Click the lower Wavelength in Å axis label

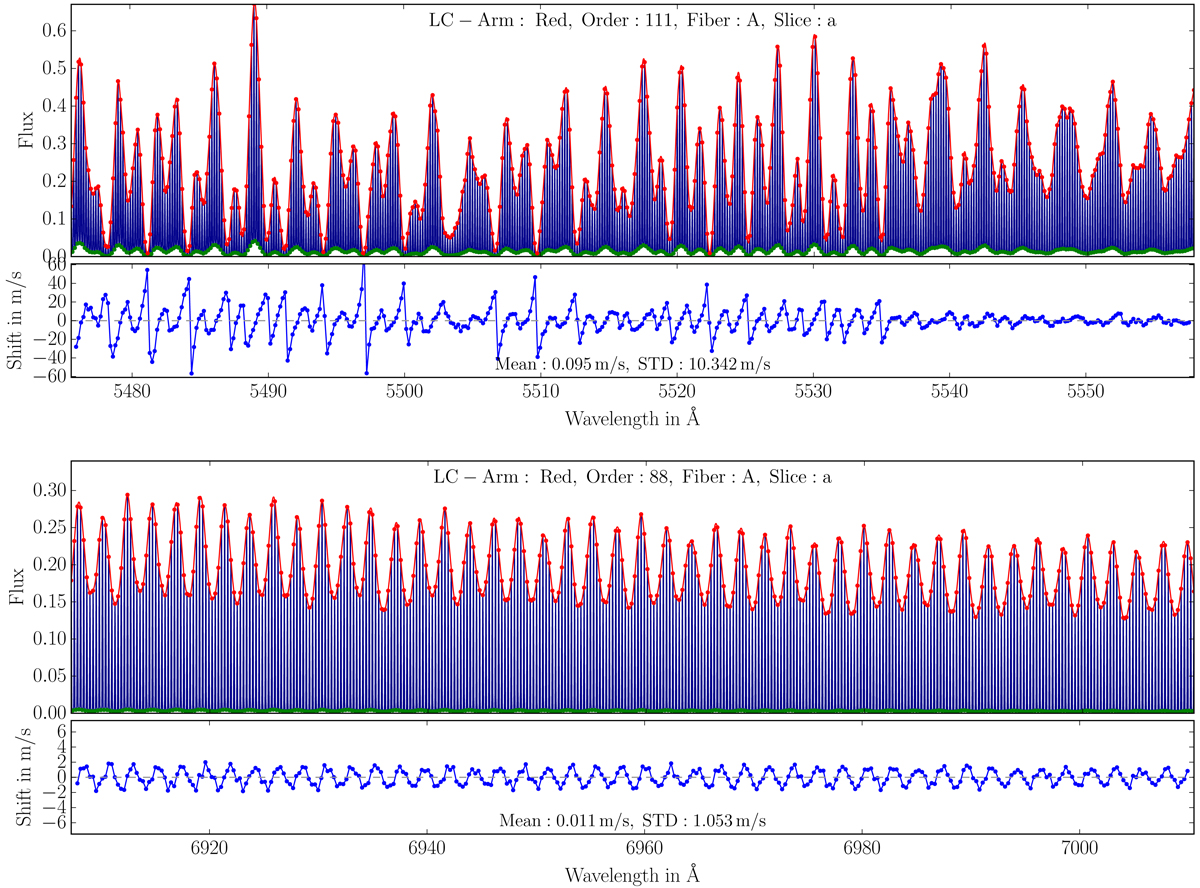pos(634,874)
